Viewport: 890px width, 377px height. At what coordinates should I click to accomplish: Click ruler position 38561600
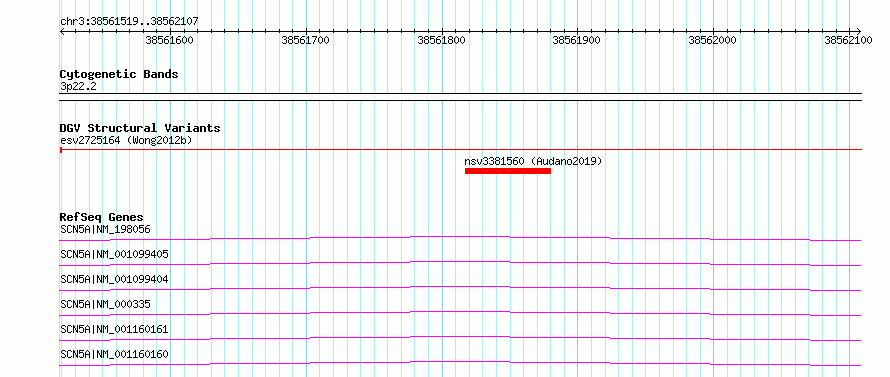coord(169,40)
